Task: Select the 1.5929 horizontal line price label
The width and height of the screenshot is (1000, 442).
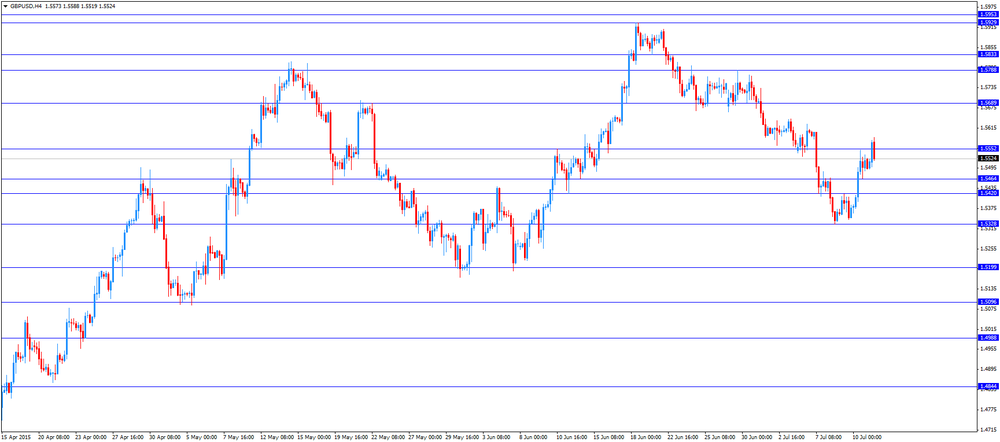Action: point(988,22)
